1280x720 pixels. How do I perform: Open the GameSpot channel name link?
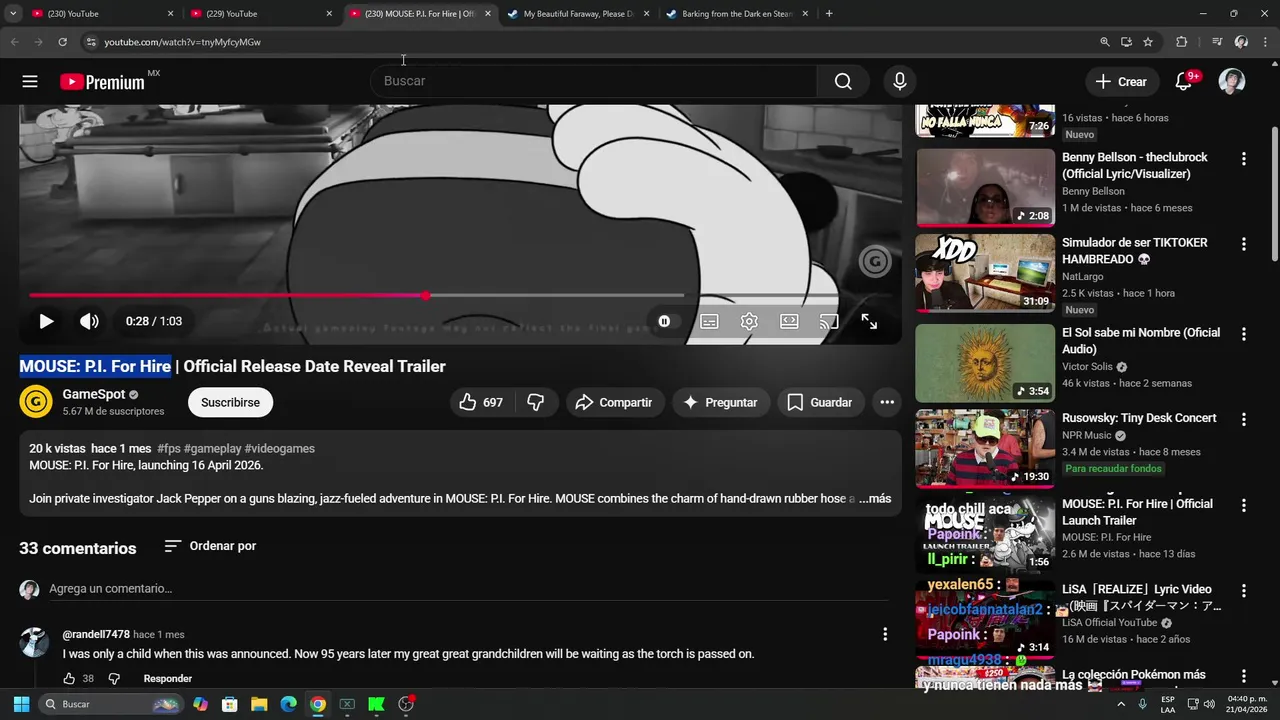[94, 394]
